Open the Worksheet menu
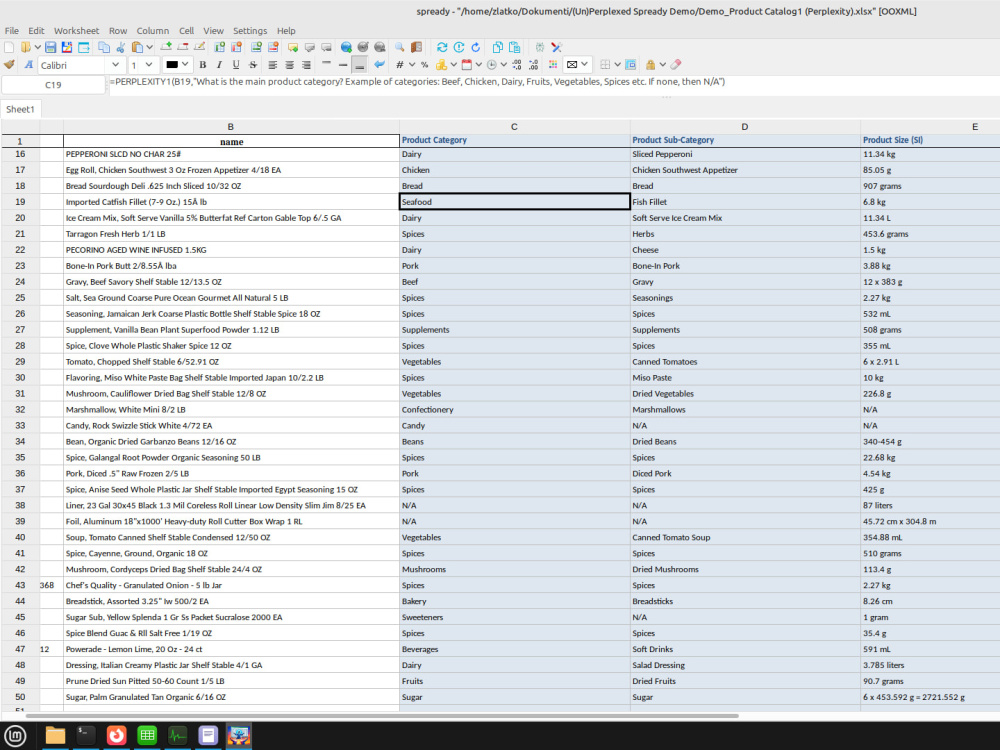 (x=76, y=30)
